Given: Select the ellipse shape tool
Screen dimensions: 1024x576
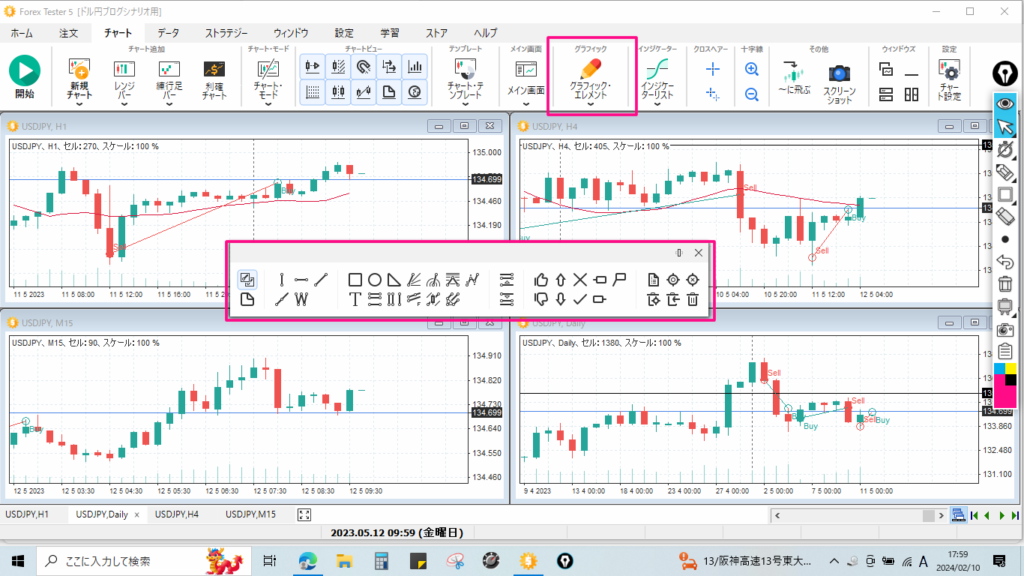Looking at the screenshot, I should point(374,280).
